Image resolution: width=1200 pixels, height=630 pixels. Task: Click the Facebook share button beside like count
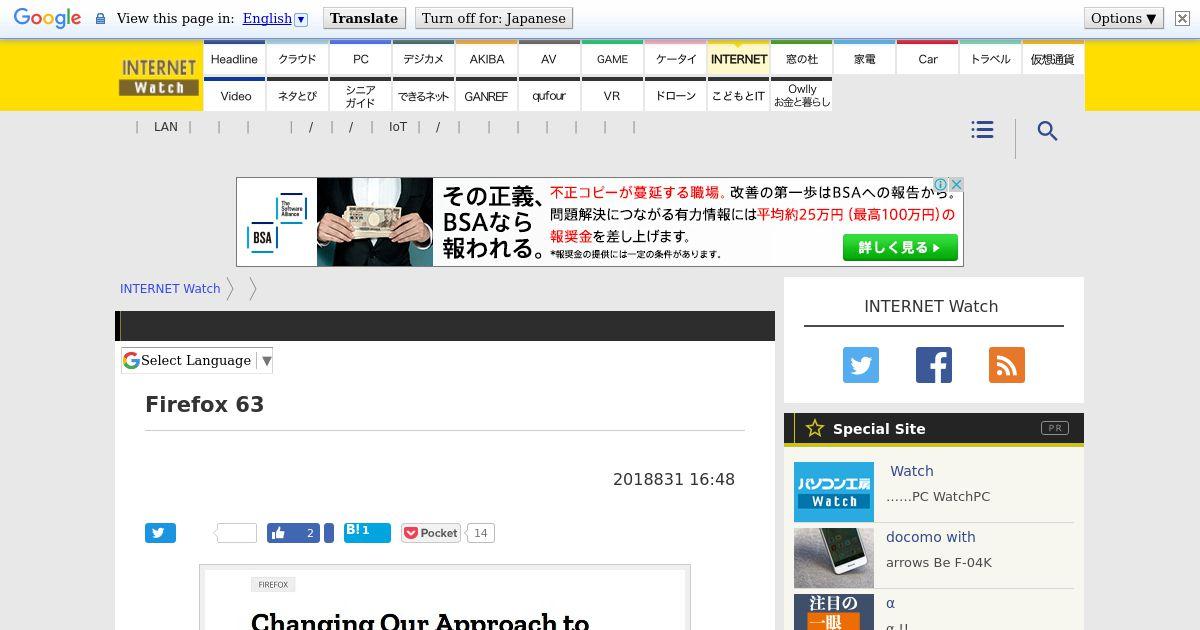(x=329, y=533)
